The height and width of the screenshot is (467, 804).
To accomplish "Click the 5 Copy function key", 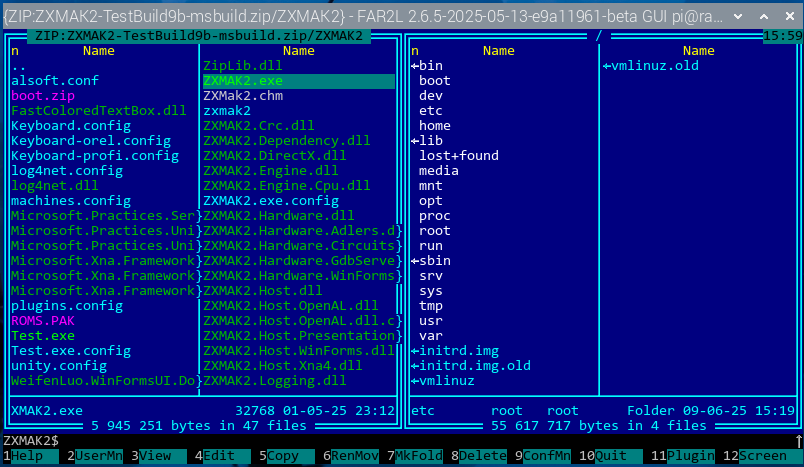I will click(287, 456).
